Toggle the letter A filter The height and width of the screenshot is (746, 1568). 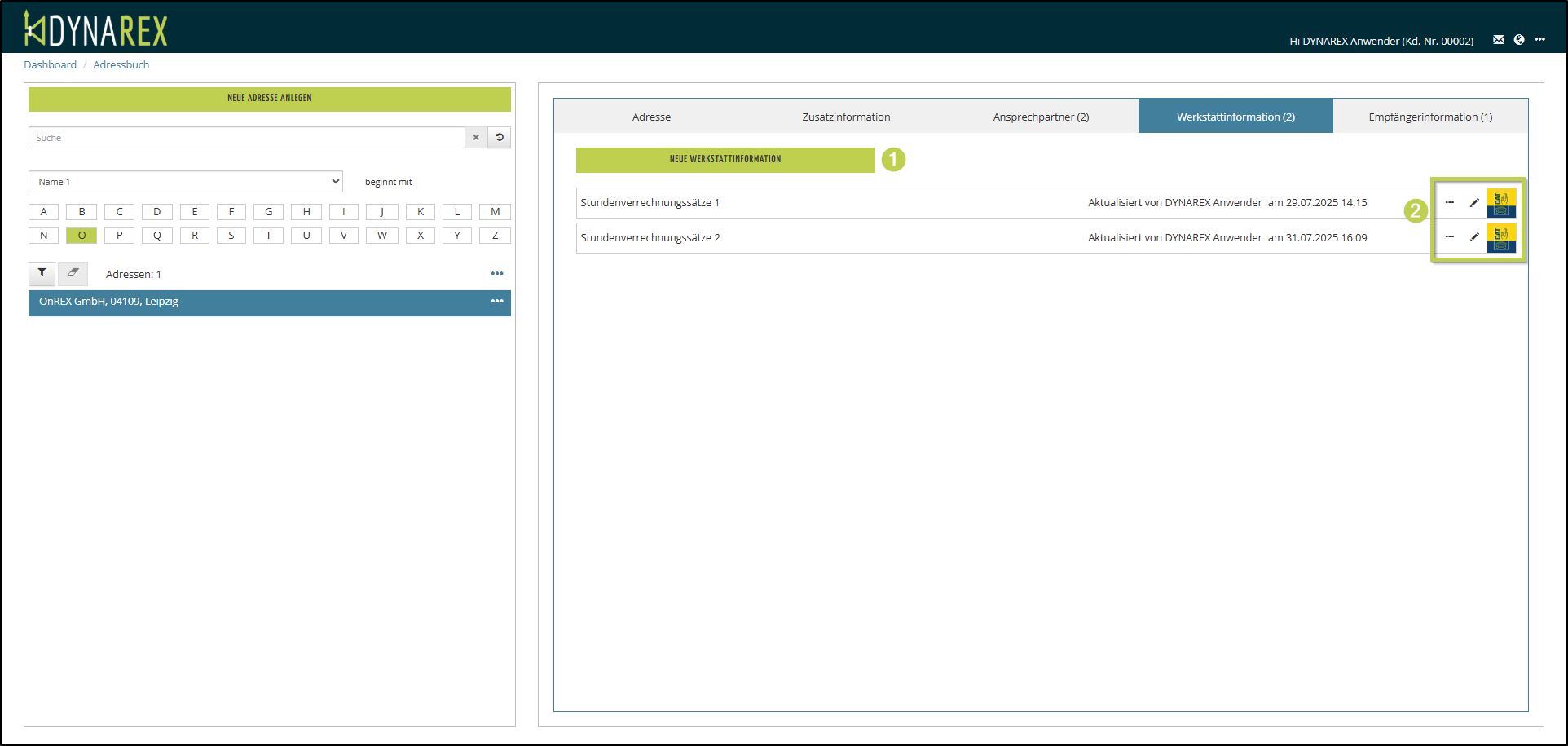(x=44, y=212)
